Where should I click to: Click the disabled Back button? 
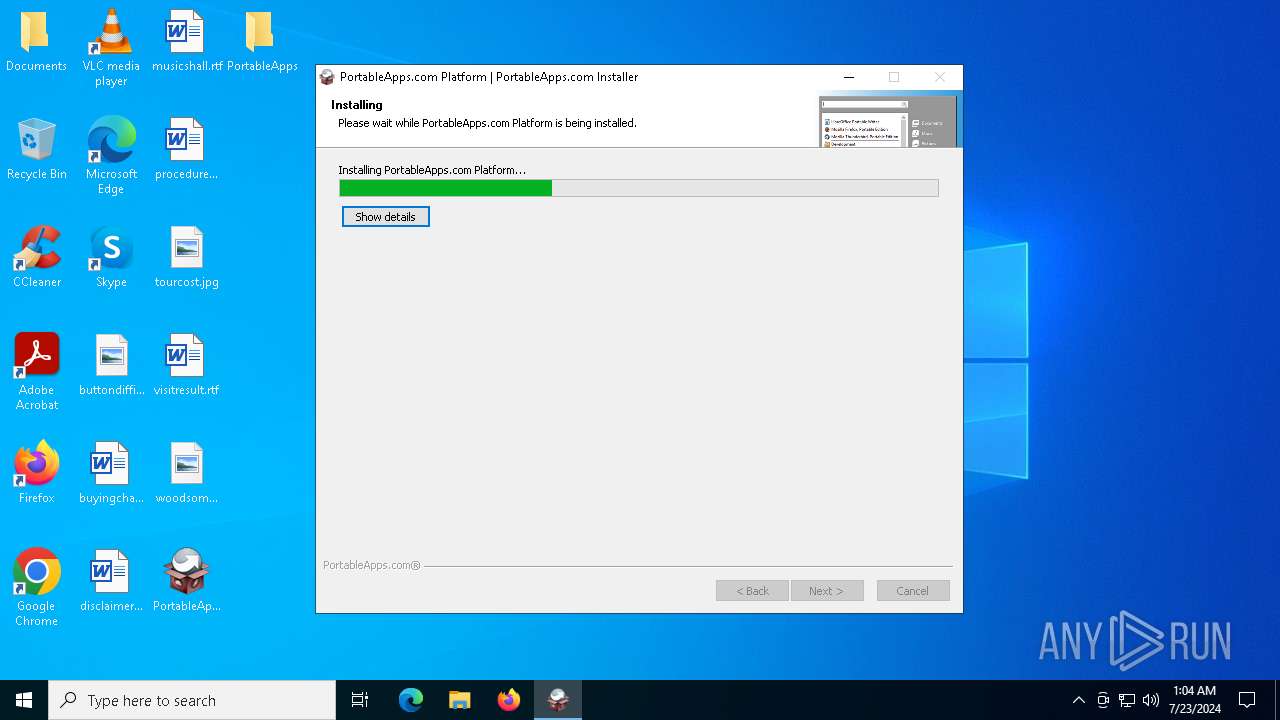point(752,591)
